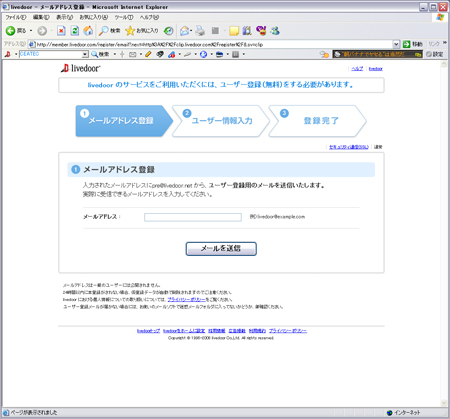Open the 採用情報 footer link
Image resolution: width=450 pixels, height=419 pixels.
[x=217, y=331]
